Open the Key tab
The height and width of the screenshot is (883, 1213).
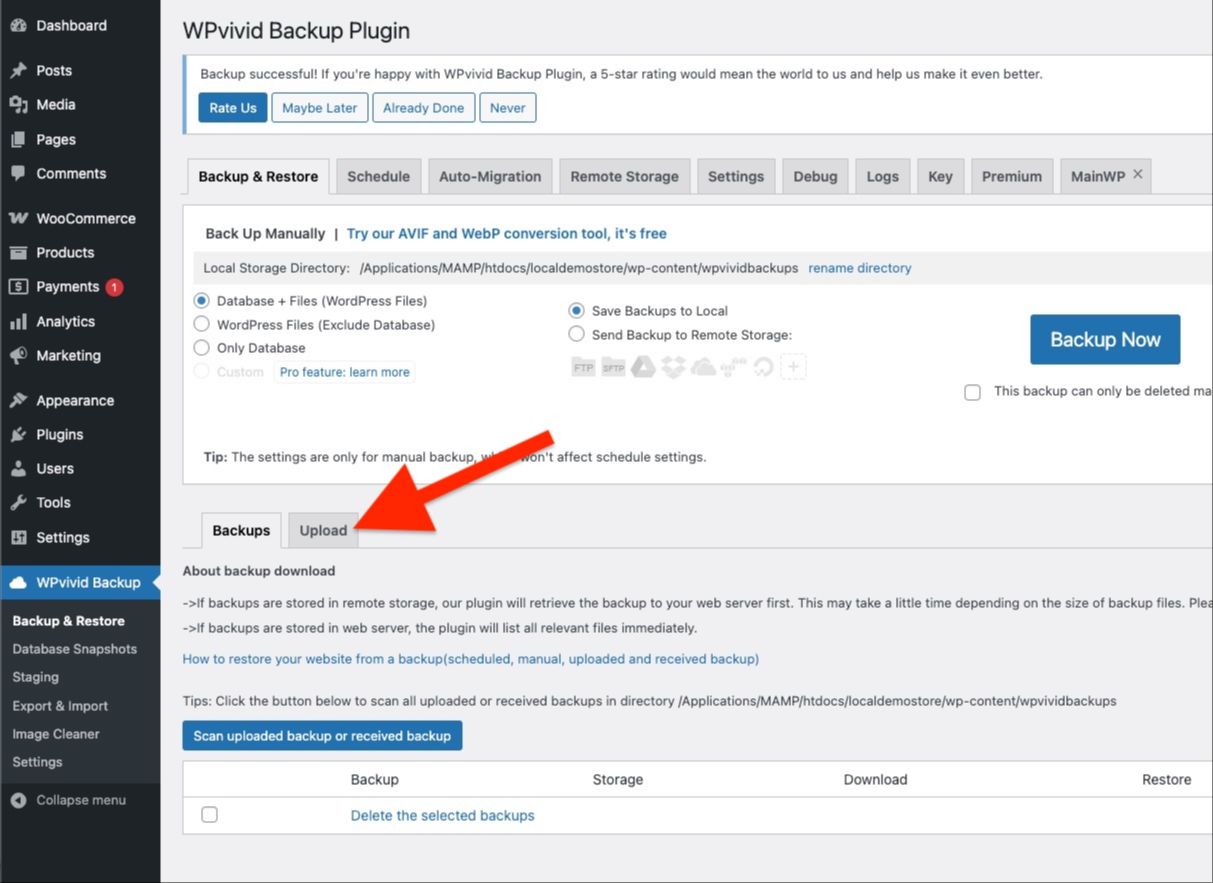[940, 176]
